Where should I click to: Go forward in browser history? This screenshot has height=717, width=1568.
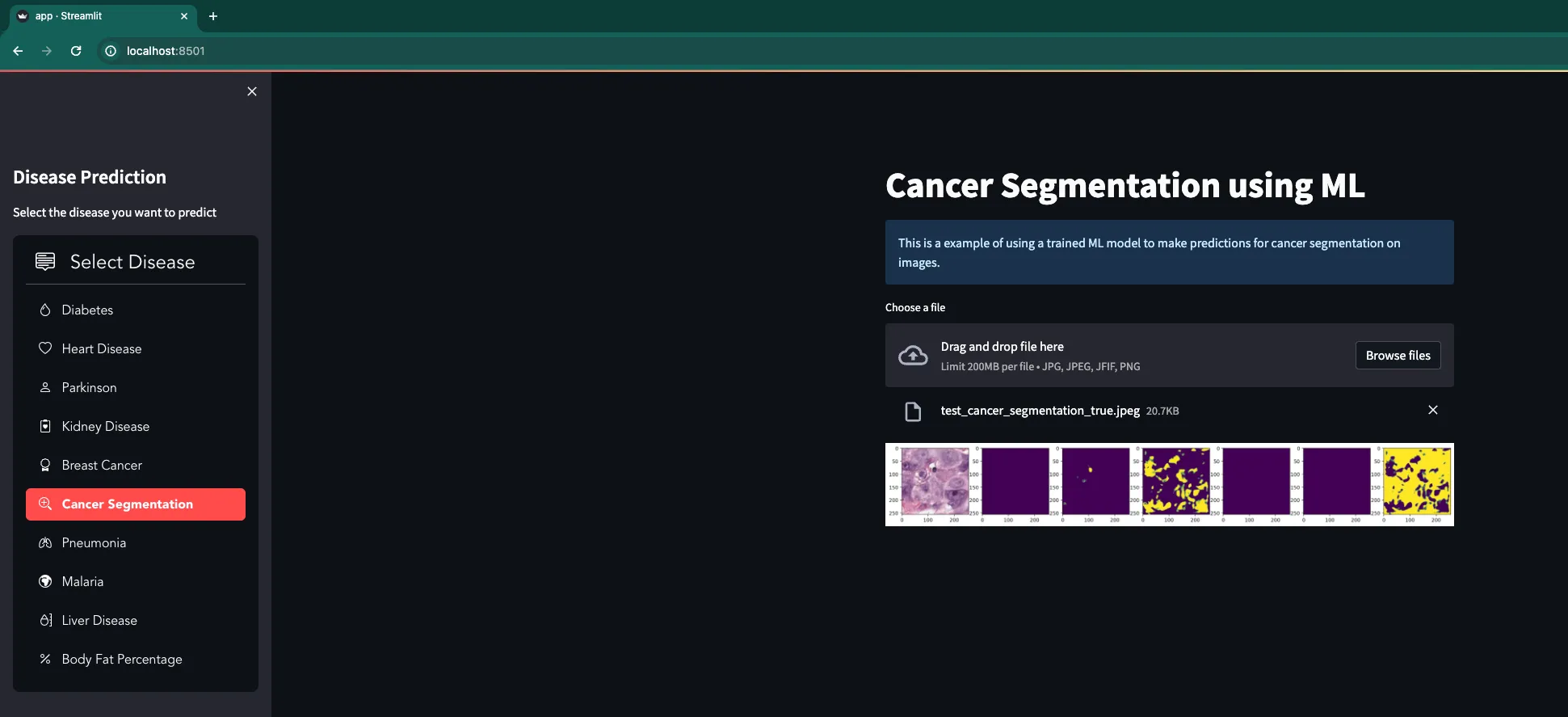click(47, 51)
